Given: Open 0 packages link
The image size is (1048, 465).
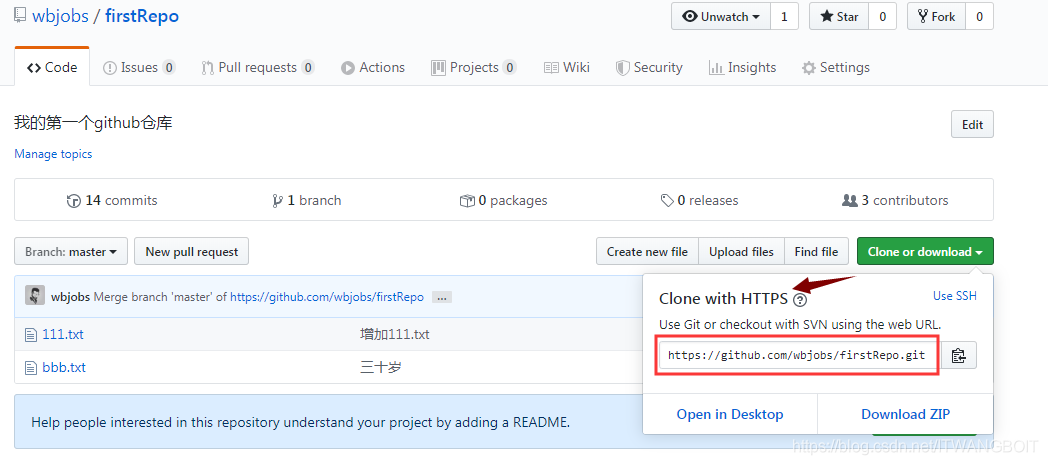Looking at the screenshot, I should pos(503,200).
